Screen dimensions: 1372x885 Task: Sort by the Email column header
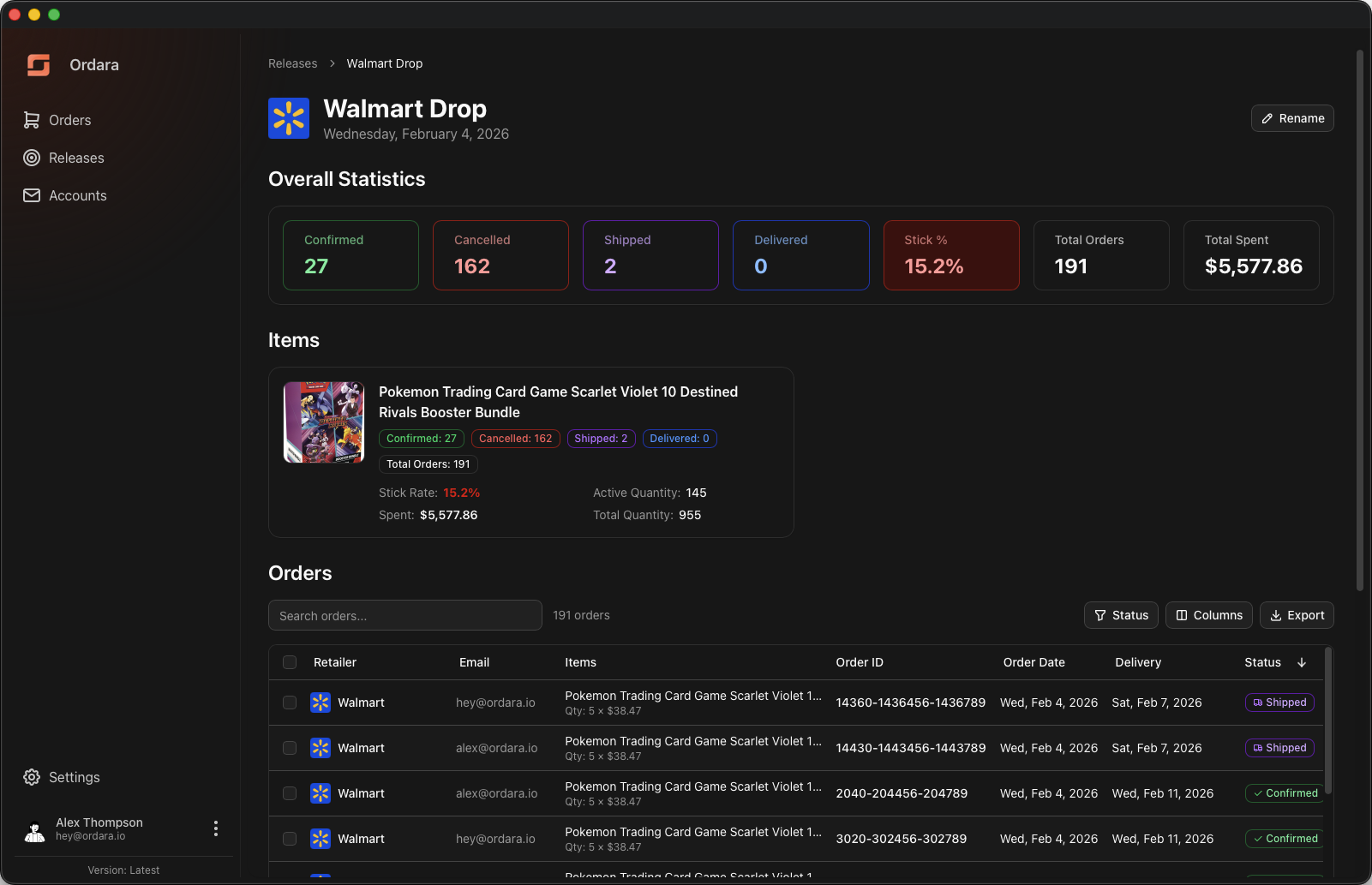[x=474, y=662]
